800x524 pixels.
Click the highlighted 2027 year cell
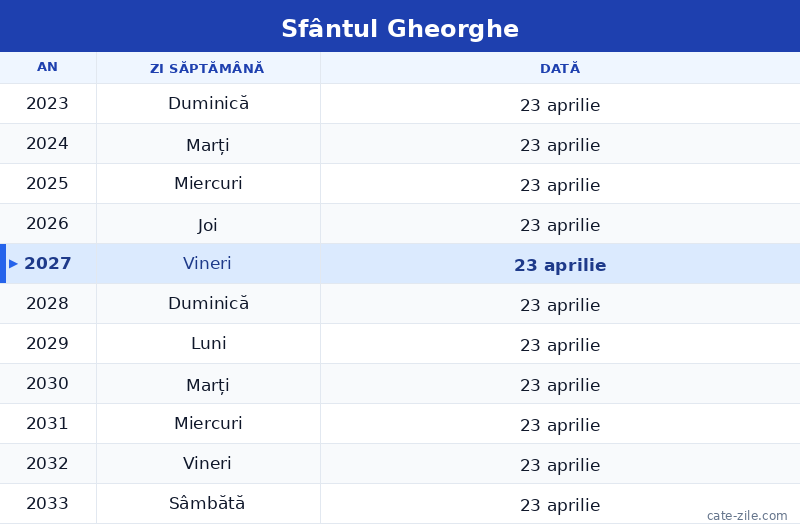coord(47,263)
